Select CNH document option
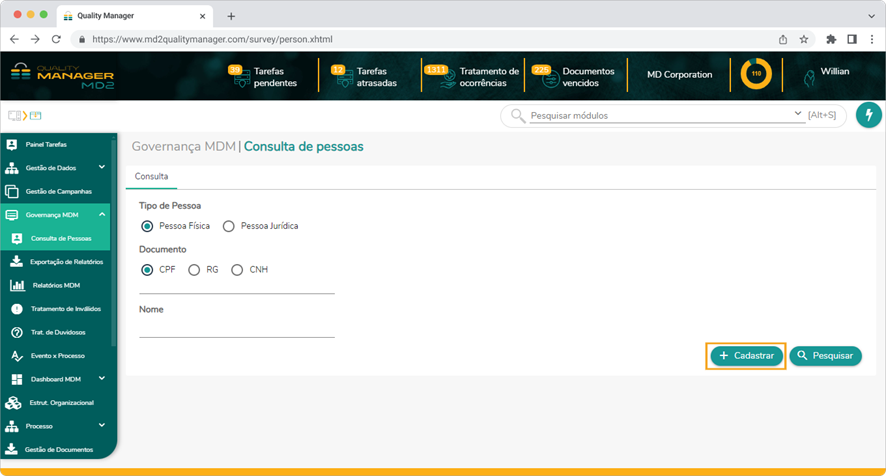 [238, 270]
